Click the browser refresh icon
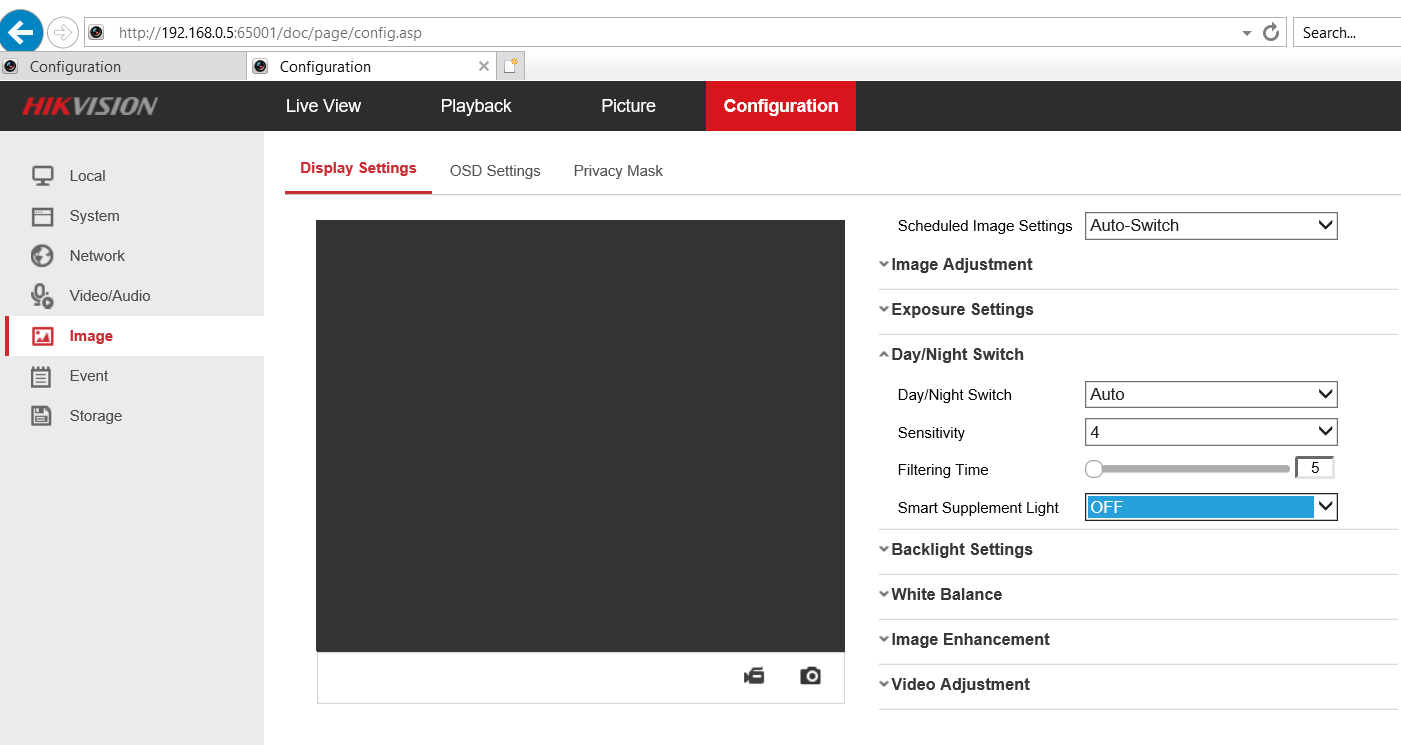 click(1271, 32)
